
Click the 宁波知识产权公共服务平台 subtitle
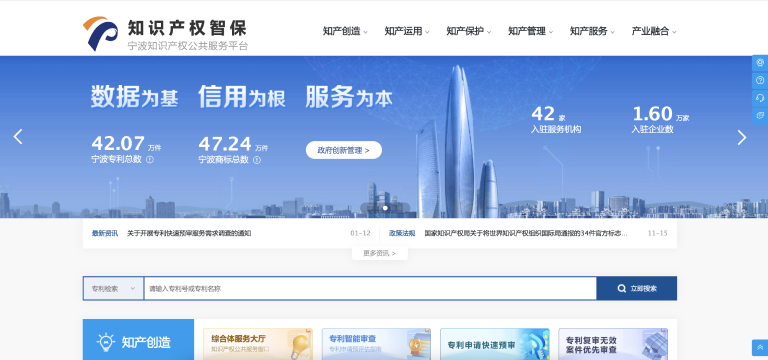tap(188, 46)
